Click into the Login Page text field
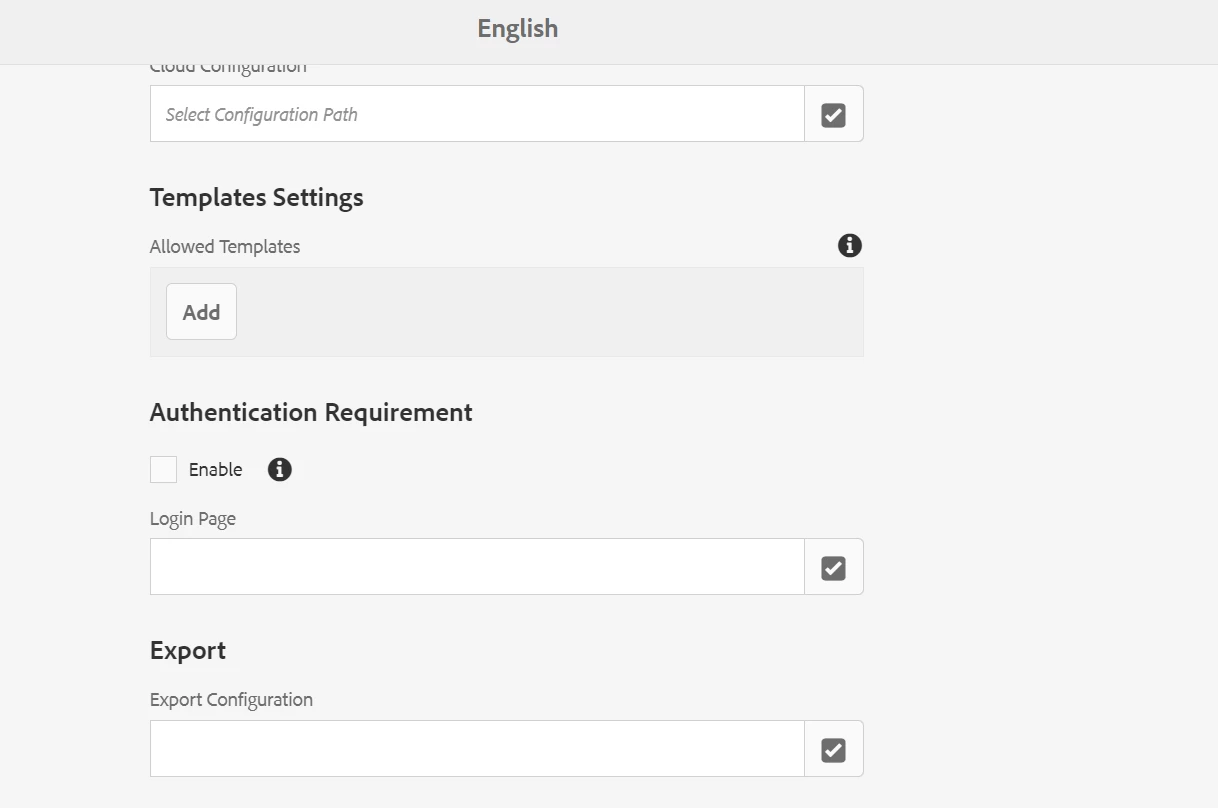The height and width of the screenshot is (808, 1218). [476, 567]
